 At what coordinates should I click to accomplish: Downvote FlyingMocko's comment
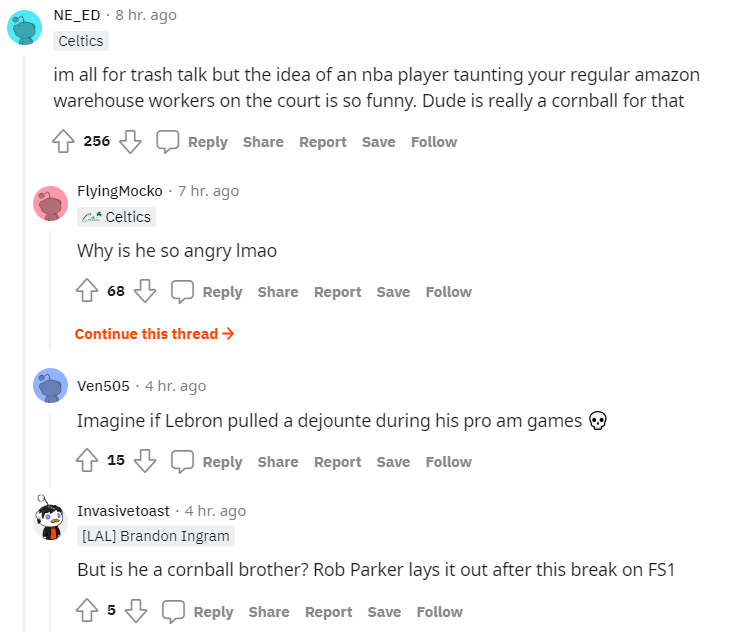click(x=144, y=291)
